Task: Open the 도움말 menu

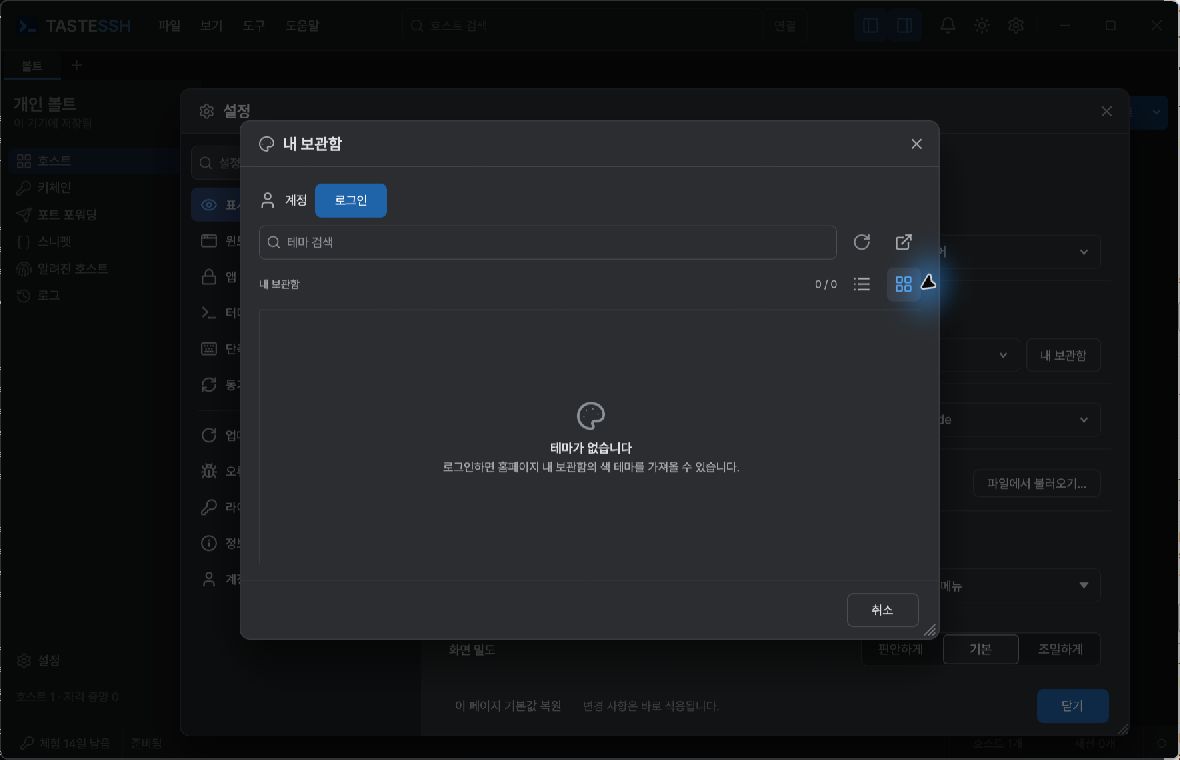Action: tap(303, 26)
